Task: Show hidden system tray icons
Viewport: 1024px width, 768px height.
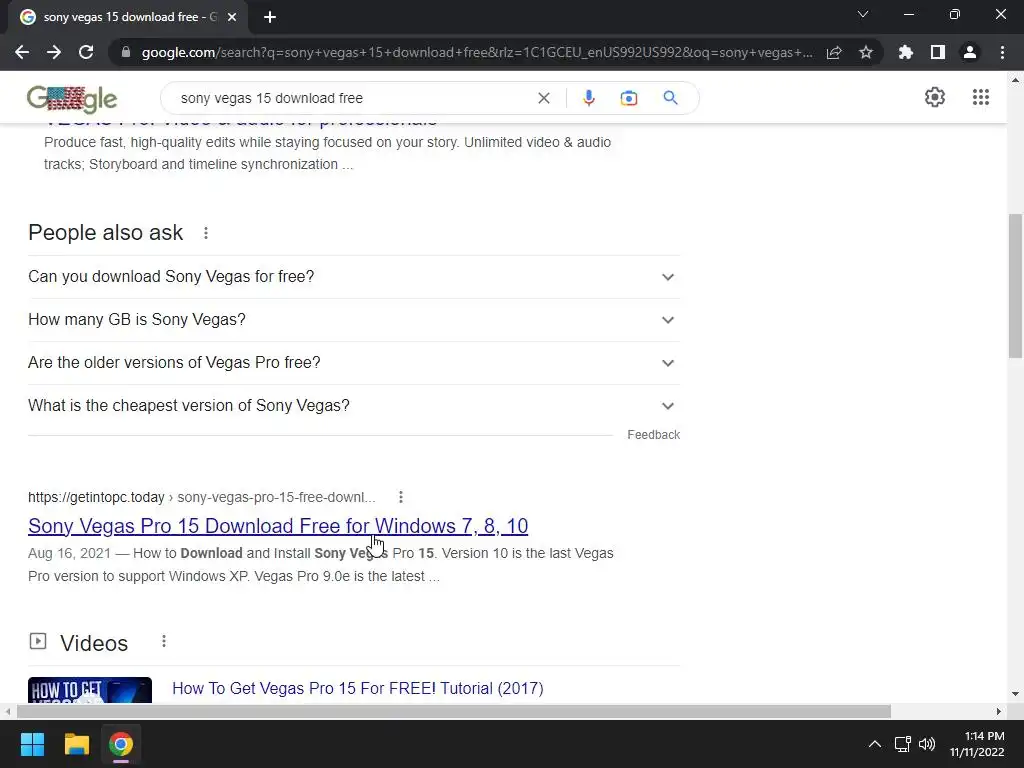Action: [874, 744]
